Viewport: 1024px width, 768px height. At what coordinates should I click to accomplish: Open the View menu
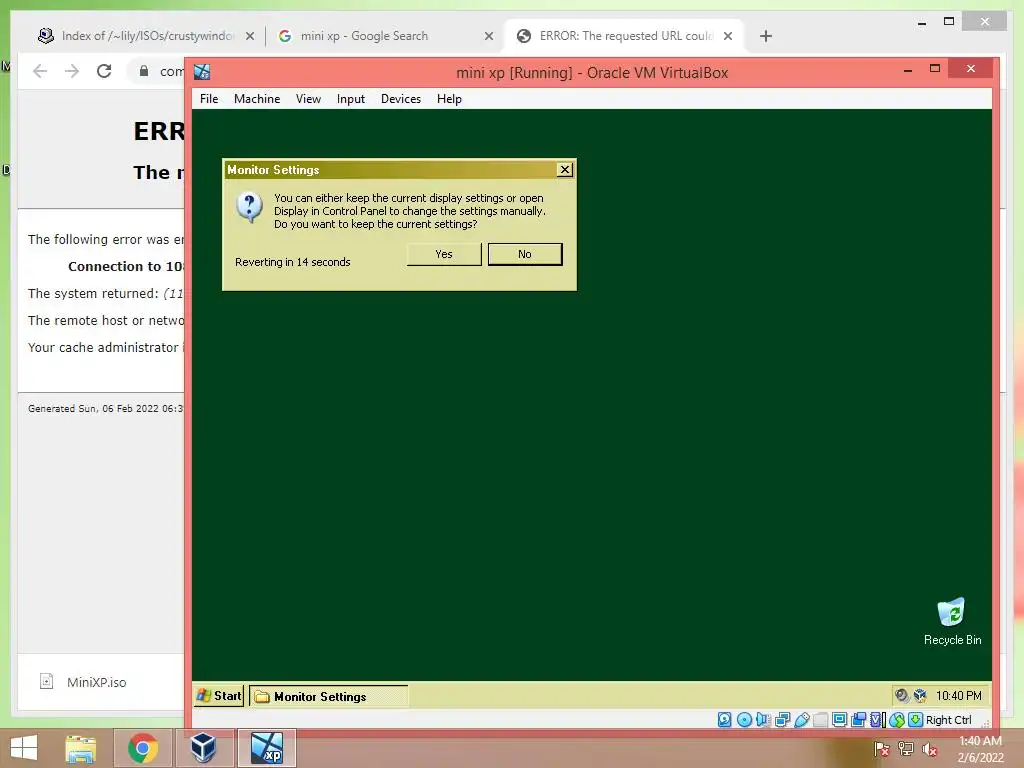pyautogui.click(x=308, y=99)
